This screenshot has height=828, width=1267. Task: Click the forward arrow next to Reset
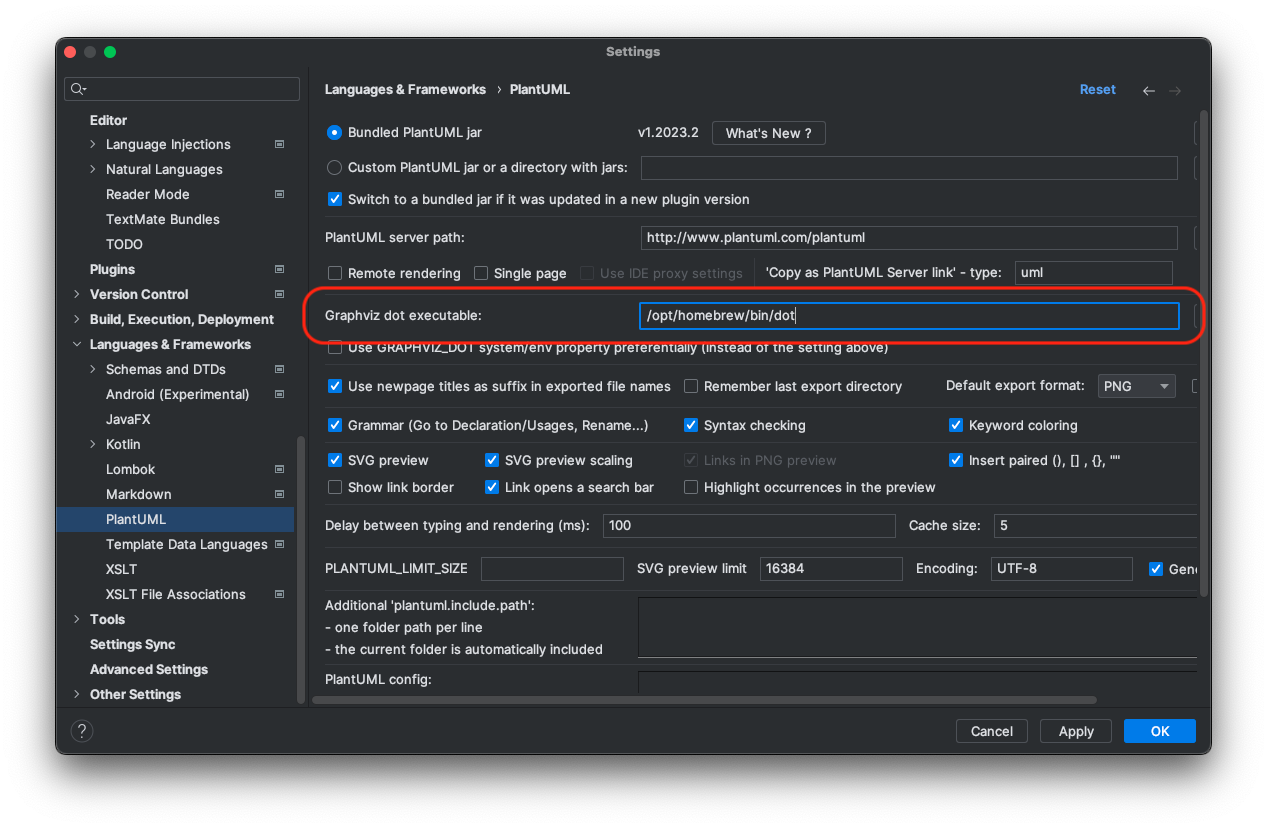pos(1175,91)
